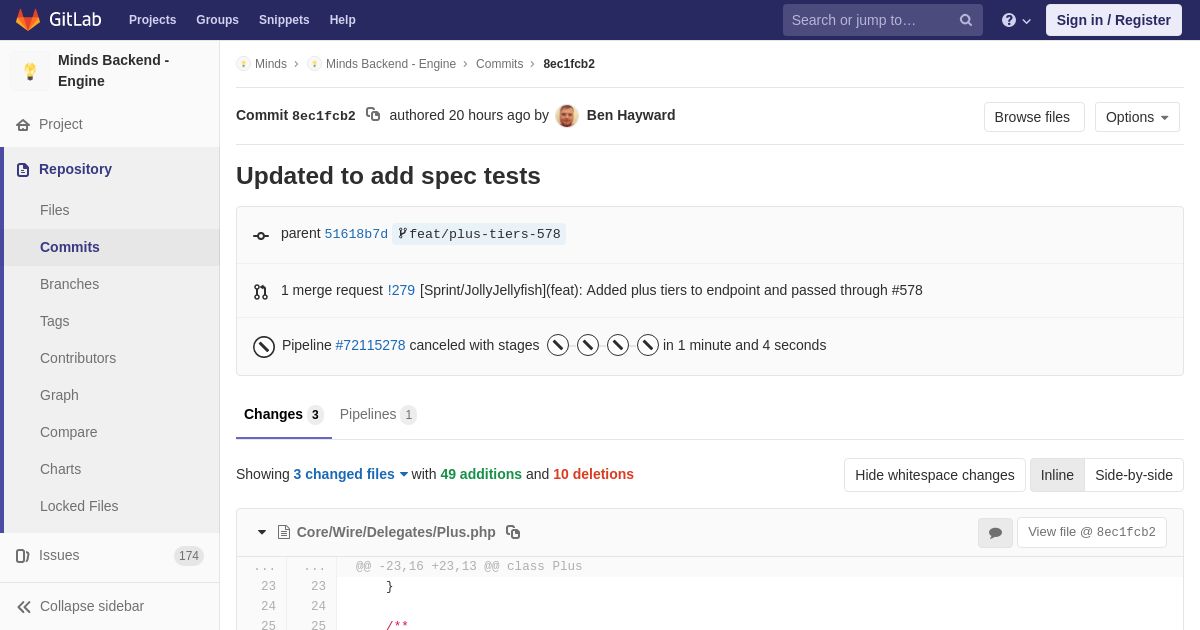Click the Issues icon in sidebar
The height and width of the screenshot is (630, 1200).
23,556
